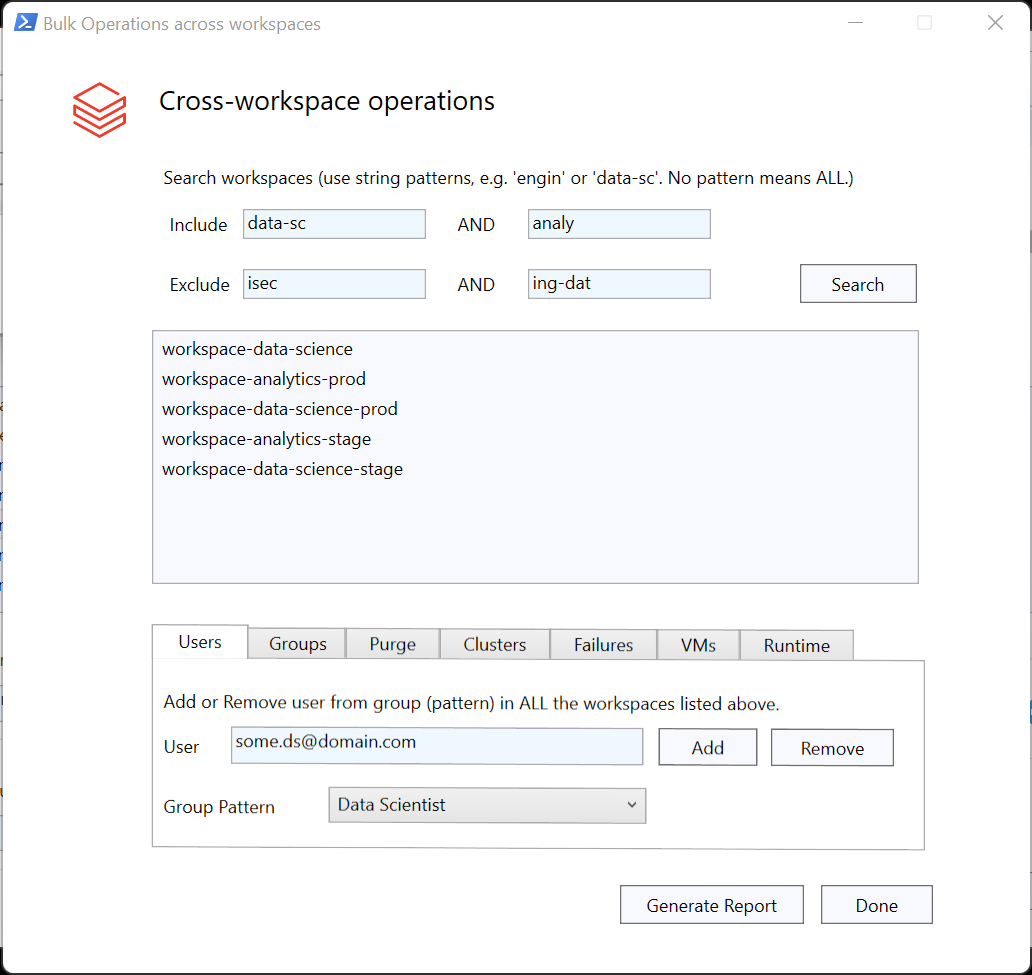Screen dimensions: 1032x975
Task: Click the "analy" include pattern field
Action: coord(618,224)
